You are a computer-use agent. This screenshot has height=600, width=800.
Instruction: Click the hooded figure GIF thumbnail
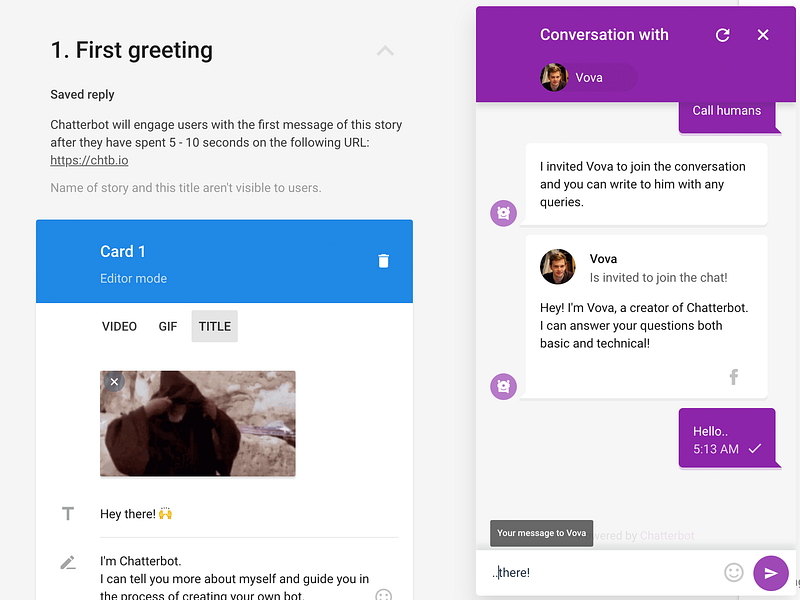pos(198,423)
